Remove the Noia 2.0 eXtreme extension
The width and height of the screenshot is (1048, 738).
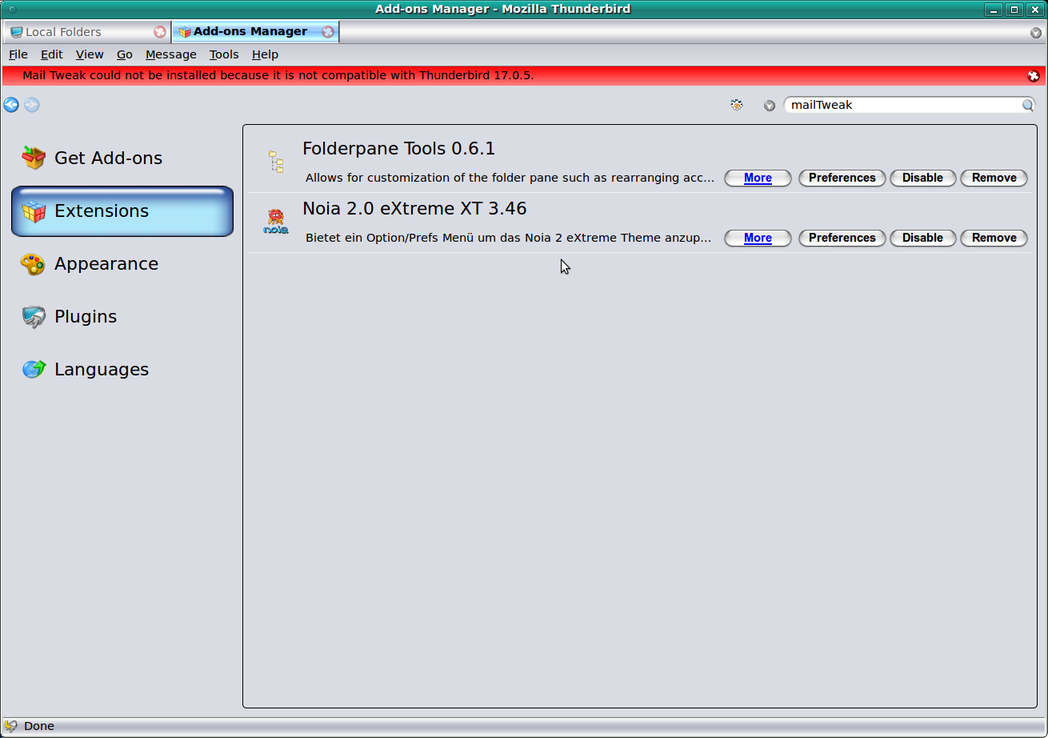click(x=994, y=238)
